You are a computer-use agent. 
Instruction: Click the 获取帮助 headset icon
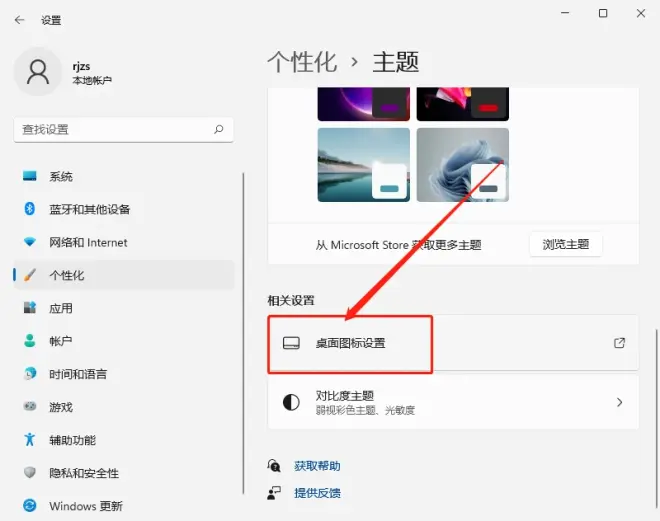(x=274, y=465)
